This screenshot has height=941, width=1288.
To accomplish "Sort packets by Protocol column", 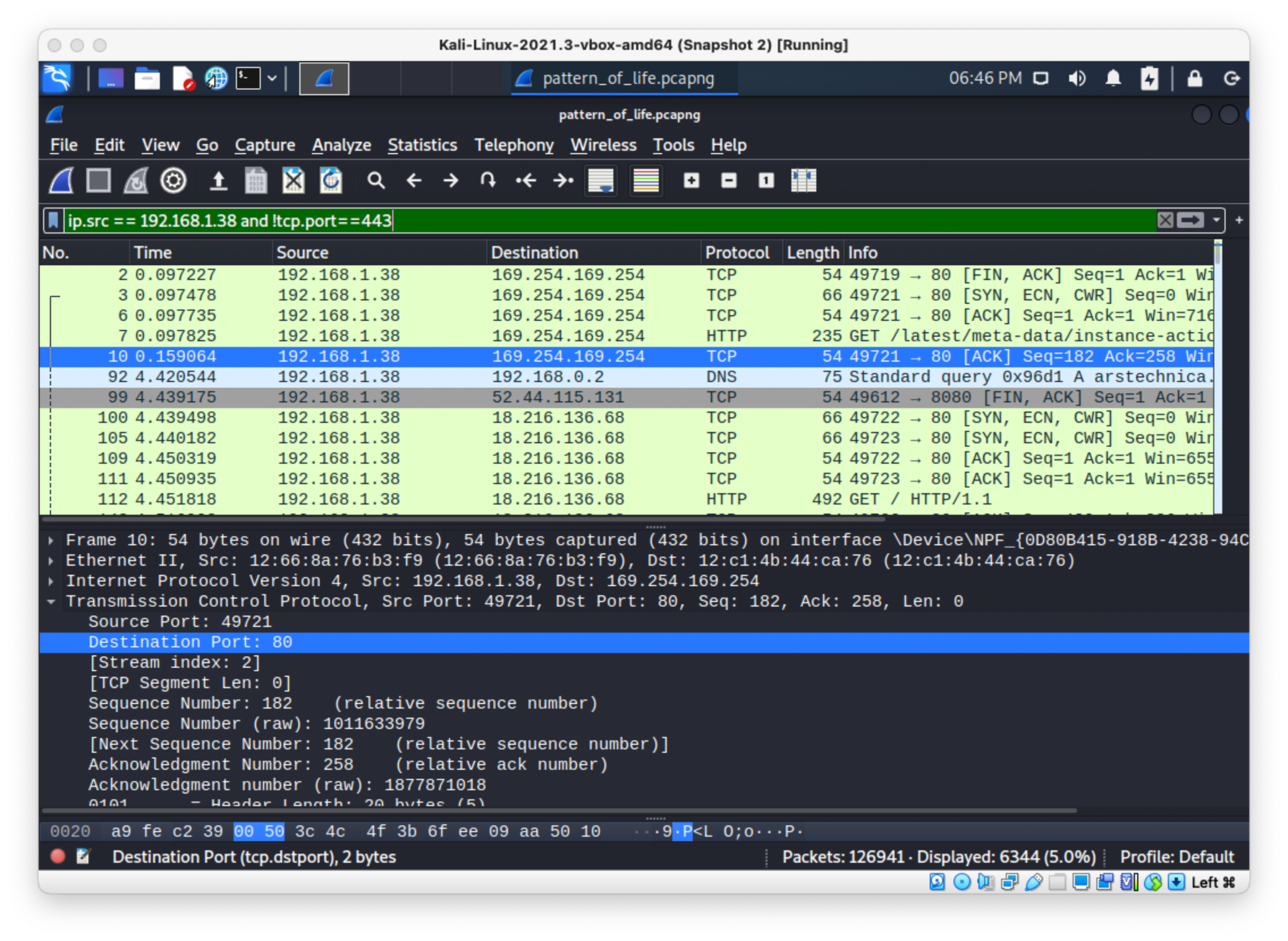I will pyautogui.click(x=741, y=253).
